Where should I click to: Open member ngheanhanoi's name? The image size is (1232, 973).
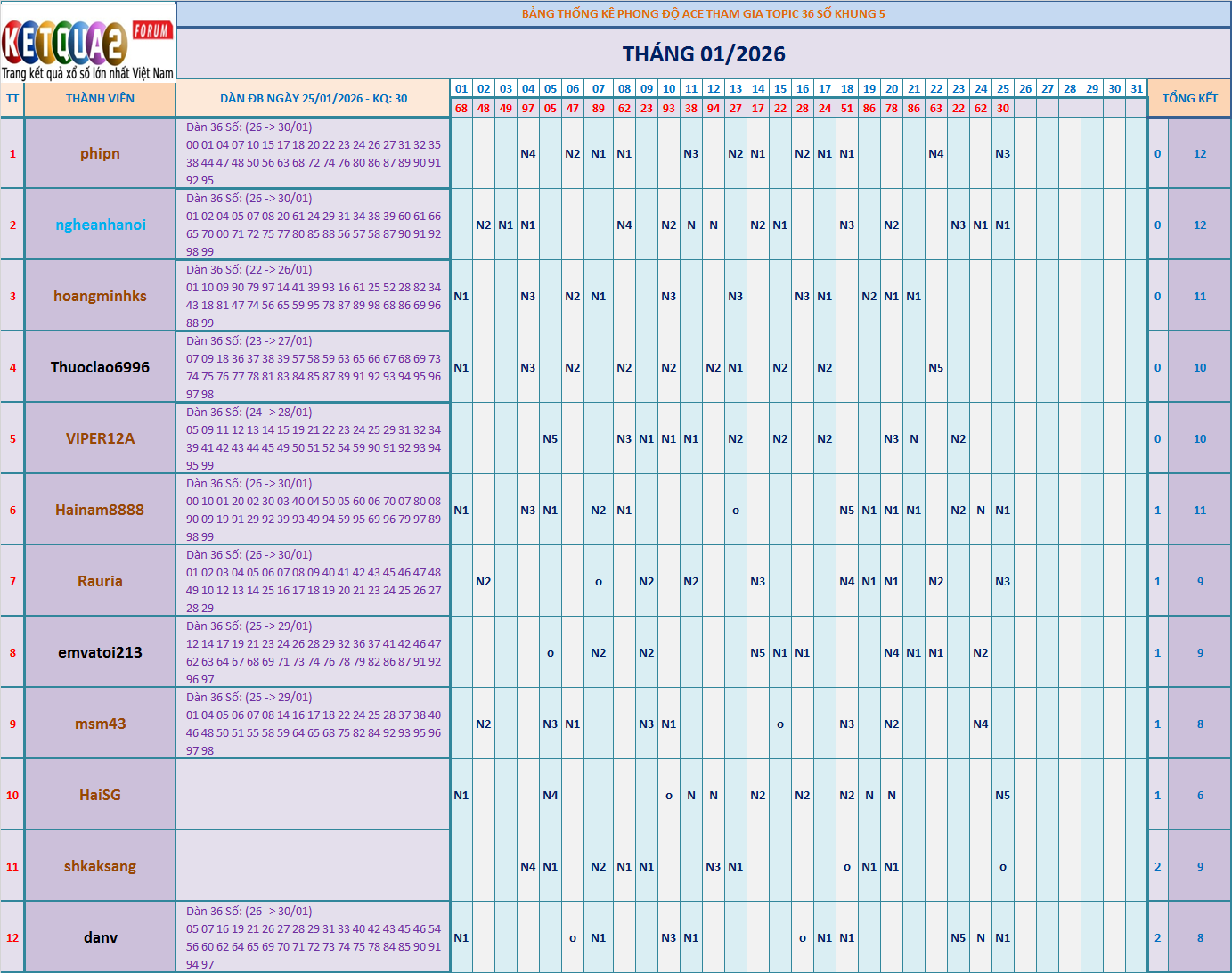tap(100, 225)
